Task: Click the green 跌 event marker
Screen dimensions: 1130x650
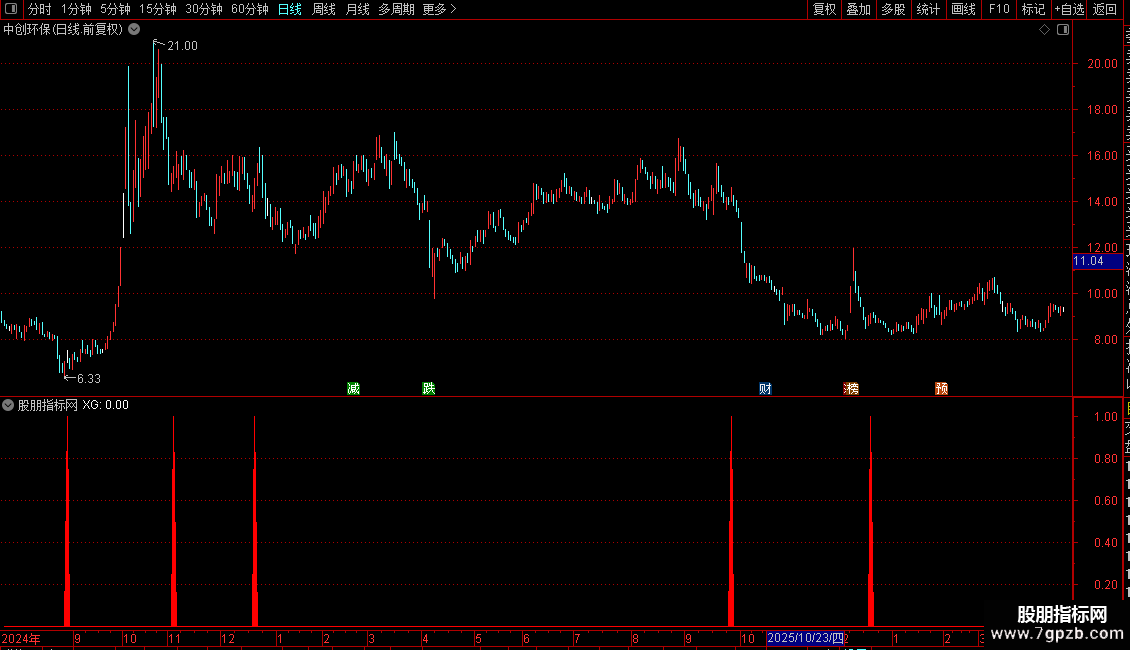Action: pyautogui.click(x=429, y=388)
